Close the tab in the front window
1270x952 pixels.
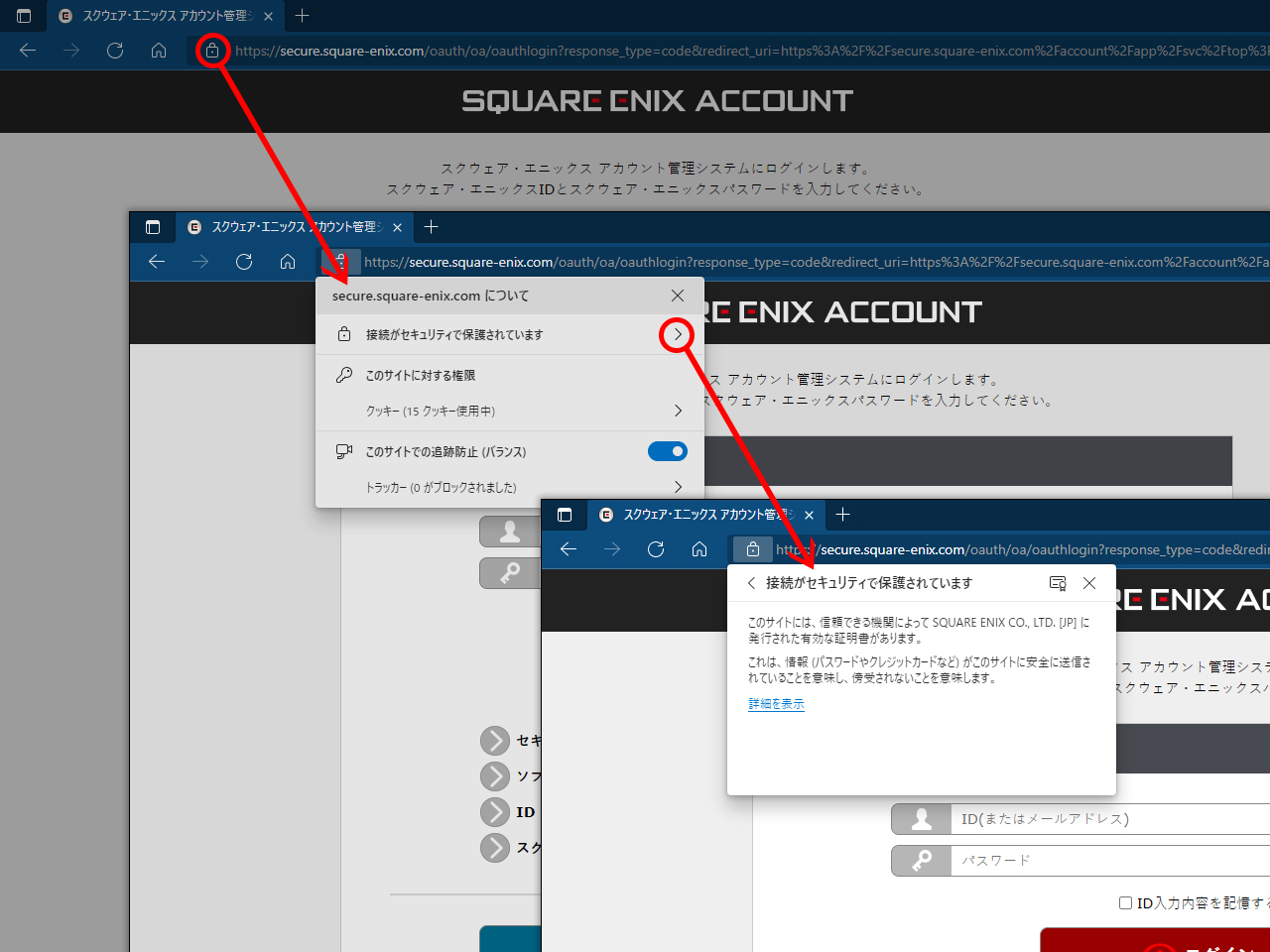tap(809, 515)
